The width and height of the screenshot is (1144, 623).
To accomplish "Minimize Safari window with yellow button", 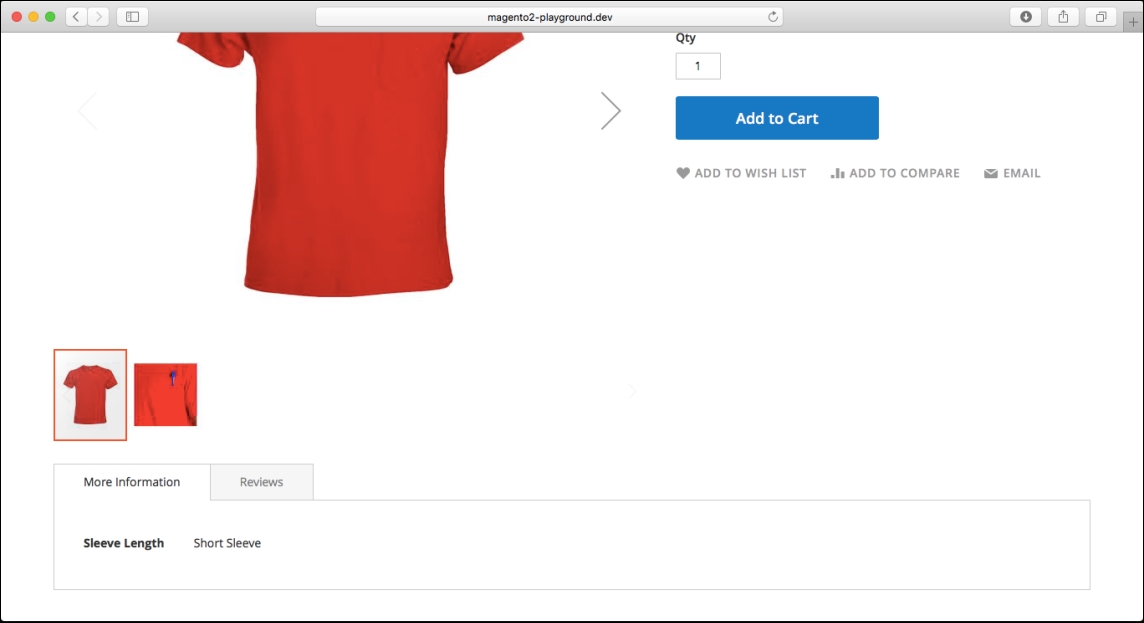I will click(x=34, y=17).
